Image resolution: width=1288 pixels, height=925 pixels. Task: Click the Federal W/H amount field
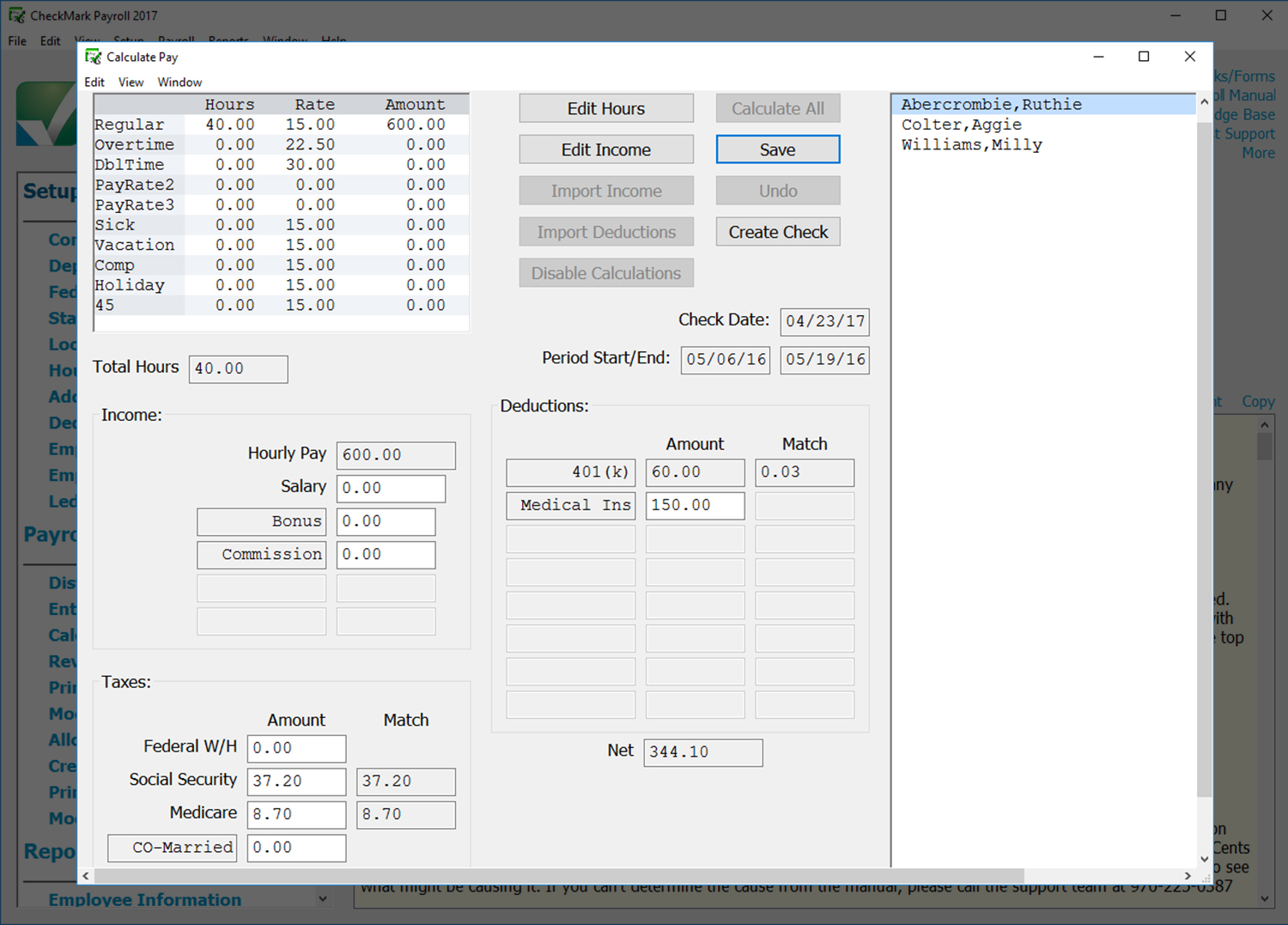296,748
